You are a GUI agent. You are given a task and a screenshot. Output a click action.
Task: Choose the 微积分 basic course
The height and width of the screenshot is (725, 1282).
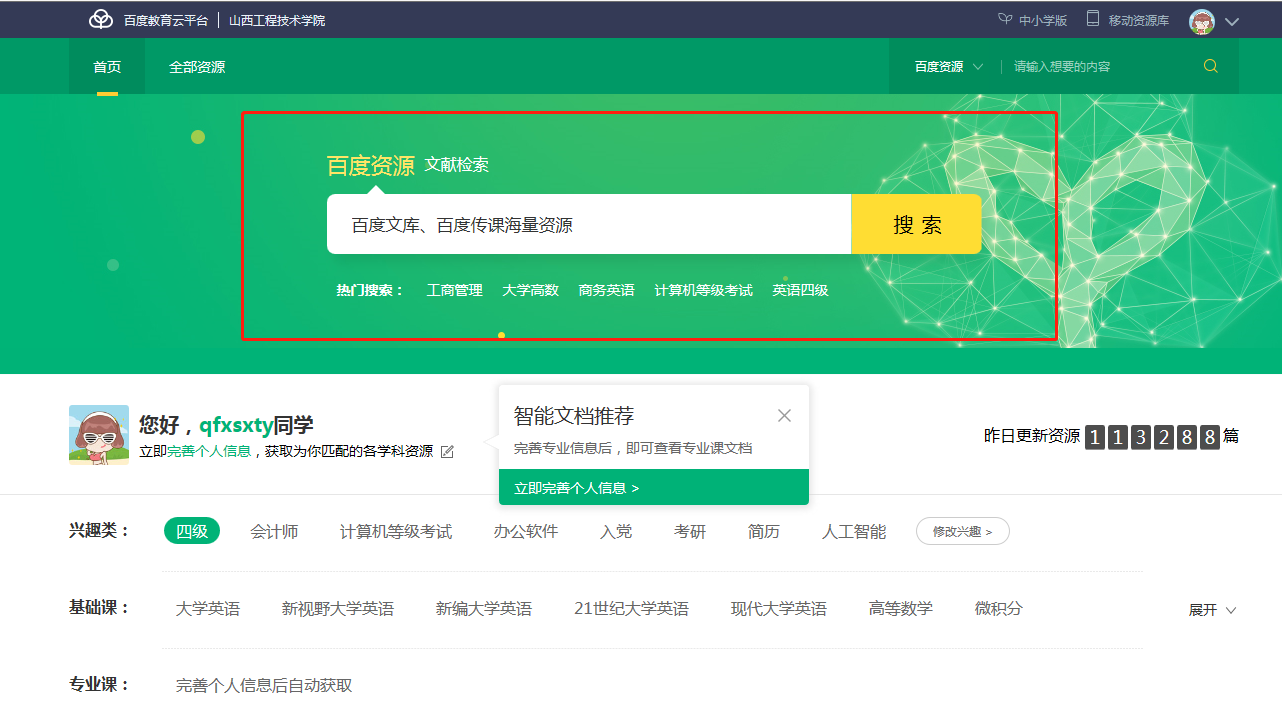[x=999, y=608]
